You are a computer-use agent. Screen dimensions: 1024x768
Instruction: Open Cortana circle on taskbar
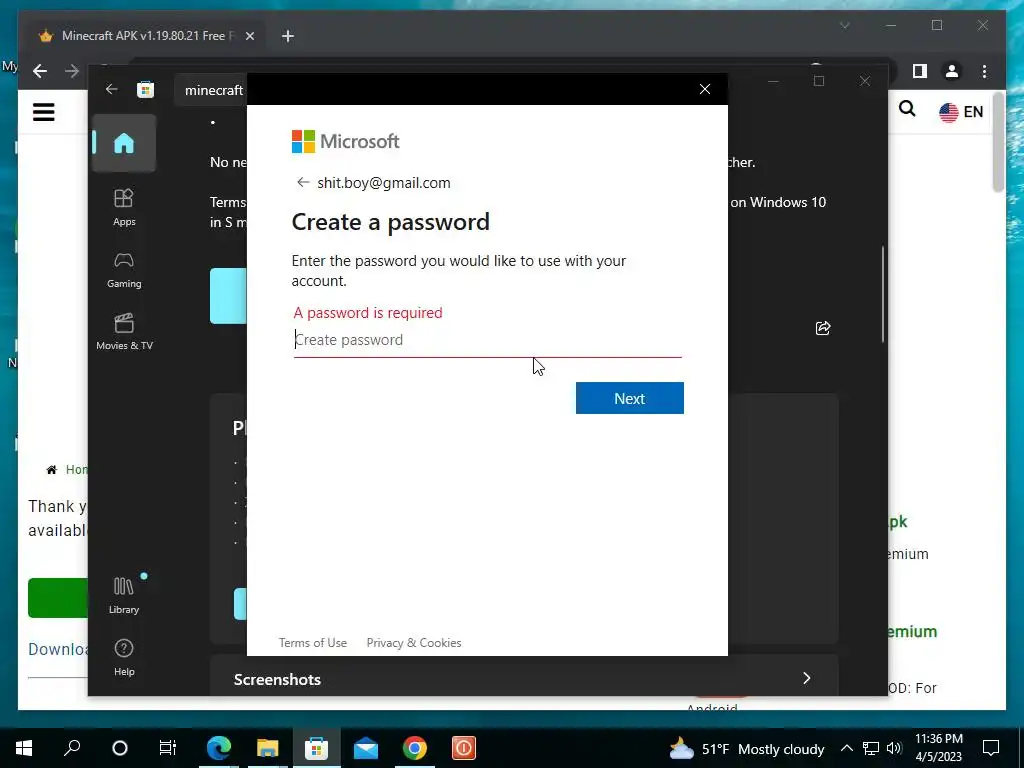coord(120,748)
